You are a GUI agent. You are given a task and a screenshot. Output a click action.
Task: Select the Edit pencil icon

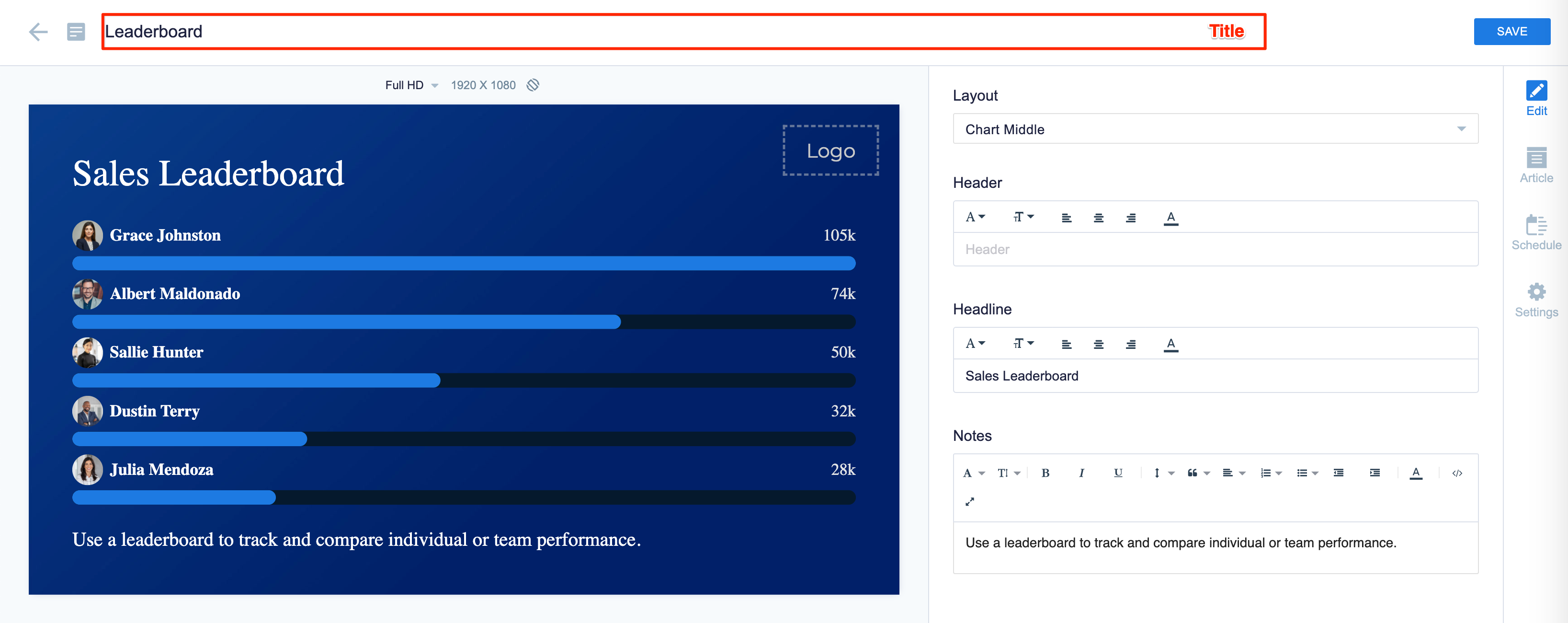click(1536, 97)
